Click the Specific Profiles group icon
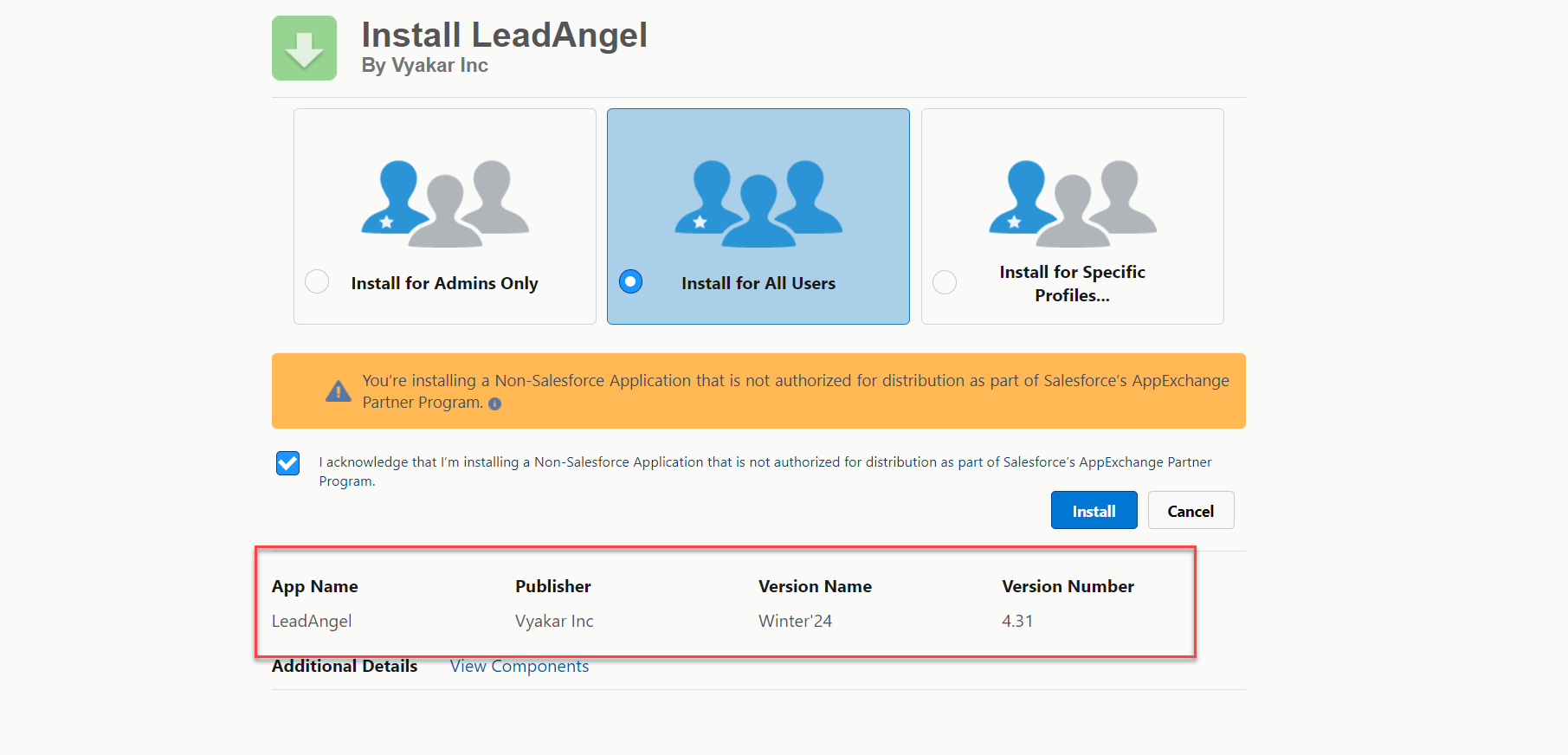The width and height of the screenshot is (1568, 755). (x=1073, y=203)
